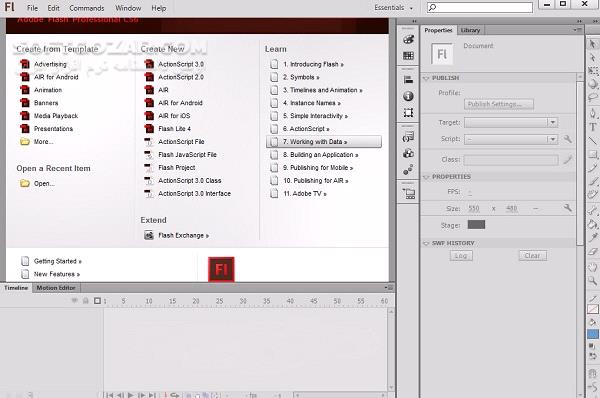600x398 pixels.
Task: Select the Free Transform tool
Action: coord(593,71)
